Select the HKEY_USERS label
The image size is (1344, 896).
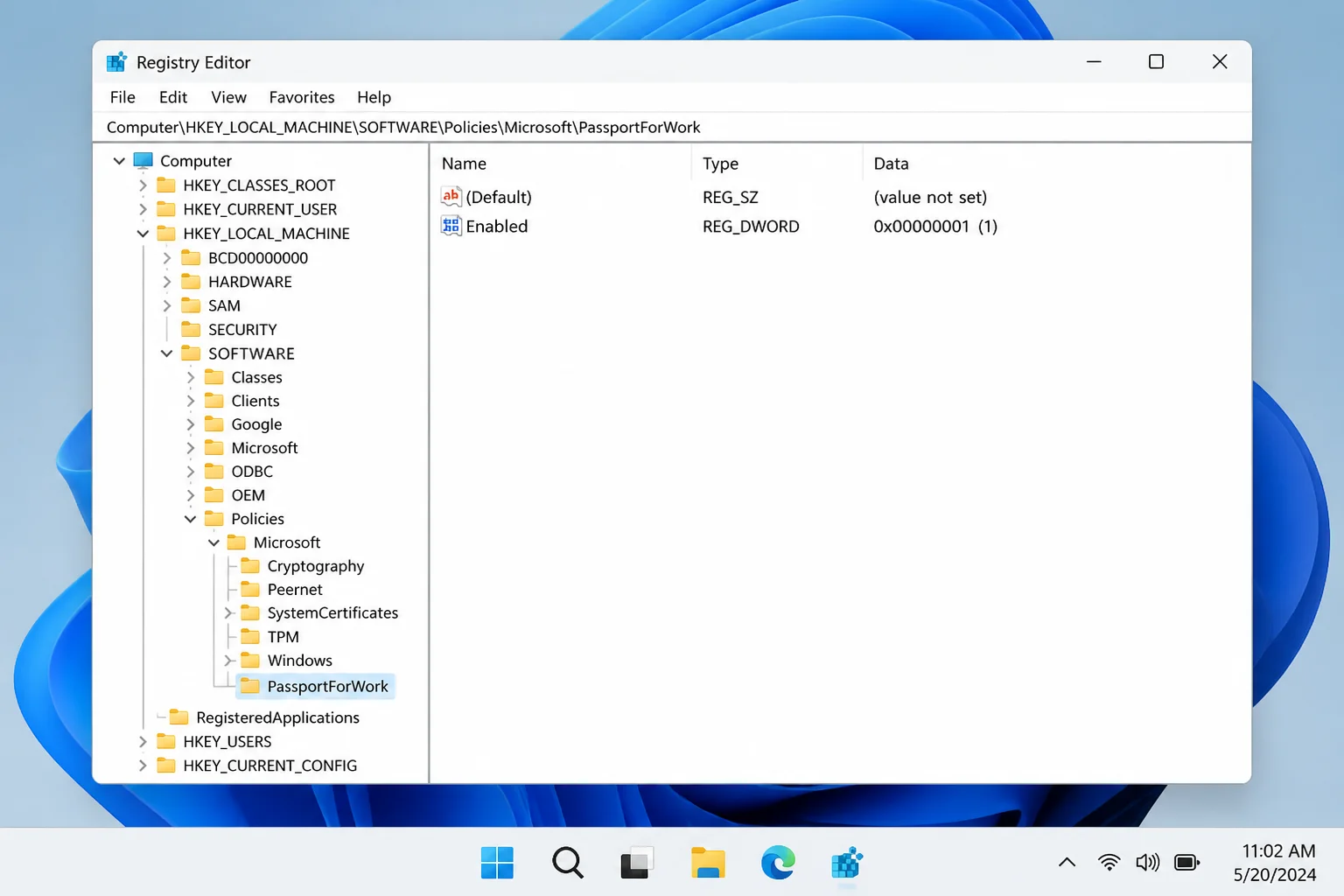[x=227, y=742]
